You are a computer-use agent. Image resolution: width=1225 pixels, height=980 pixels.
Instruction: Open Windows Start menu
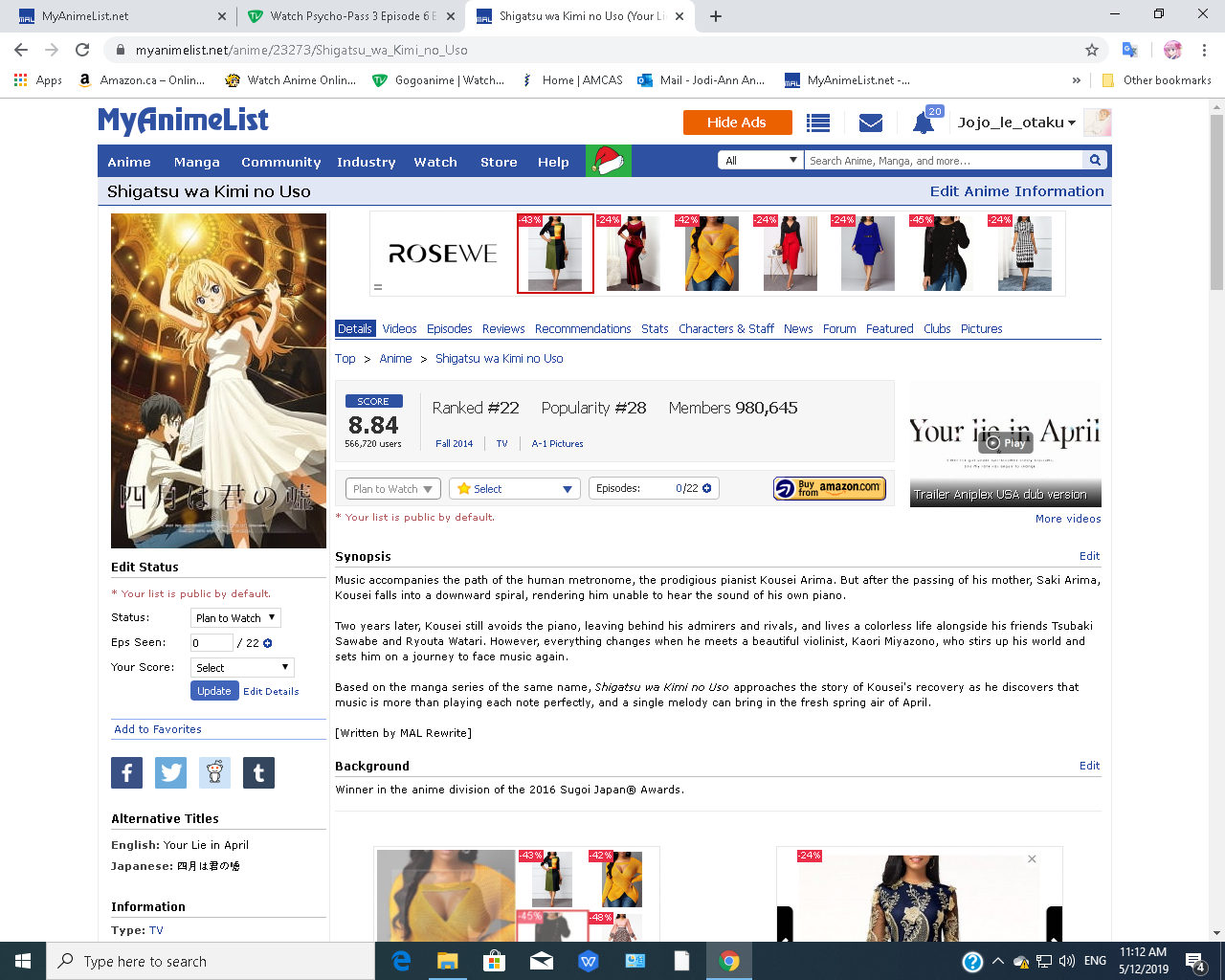click(23, 961)
